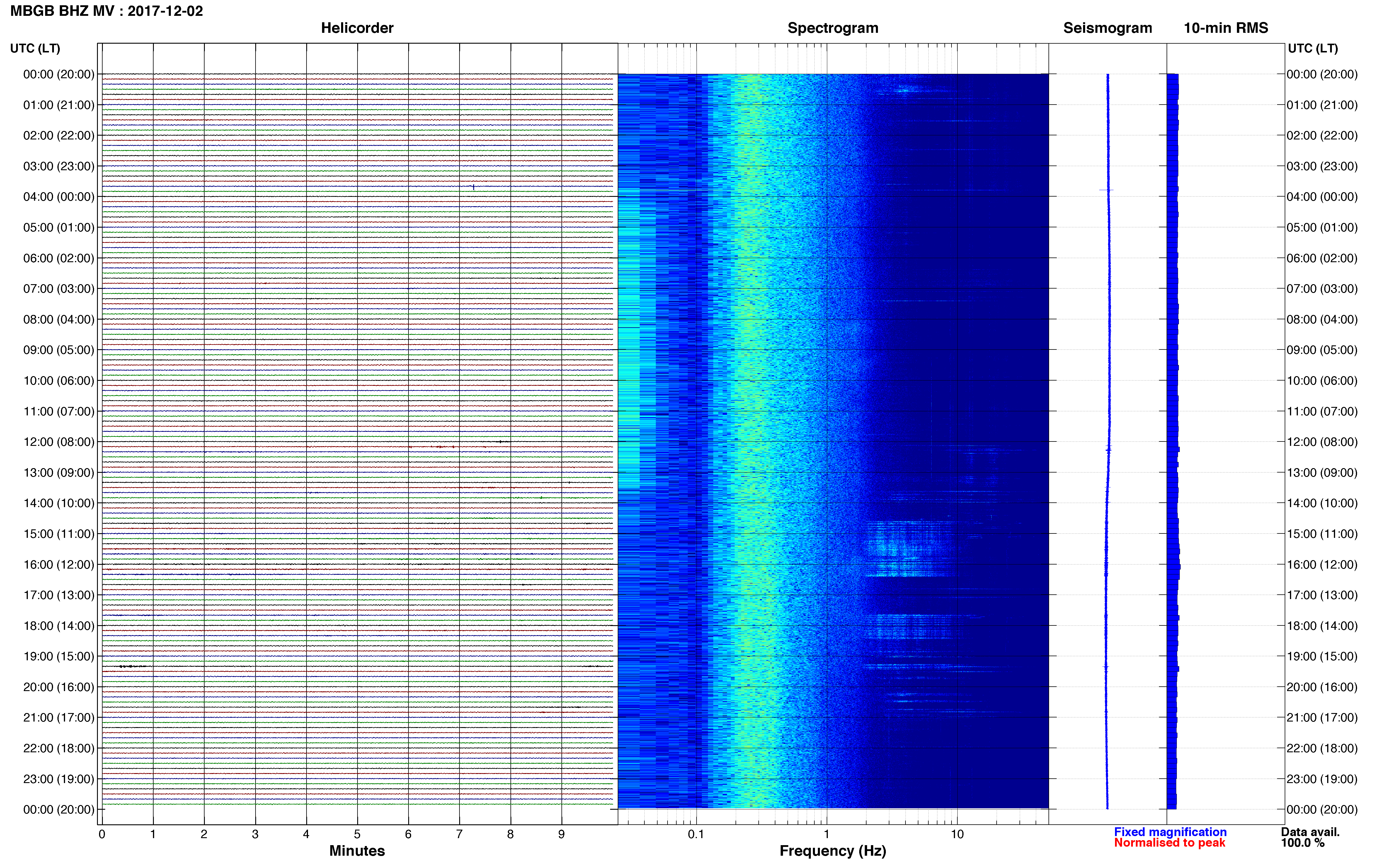The image size is (1389, 868).
Task: Click the bright spectrogram burst near 16:00 UTC
Action: tap(907, 548)
